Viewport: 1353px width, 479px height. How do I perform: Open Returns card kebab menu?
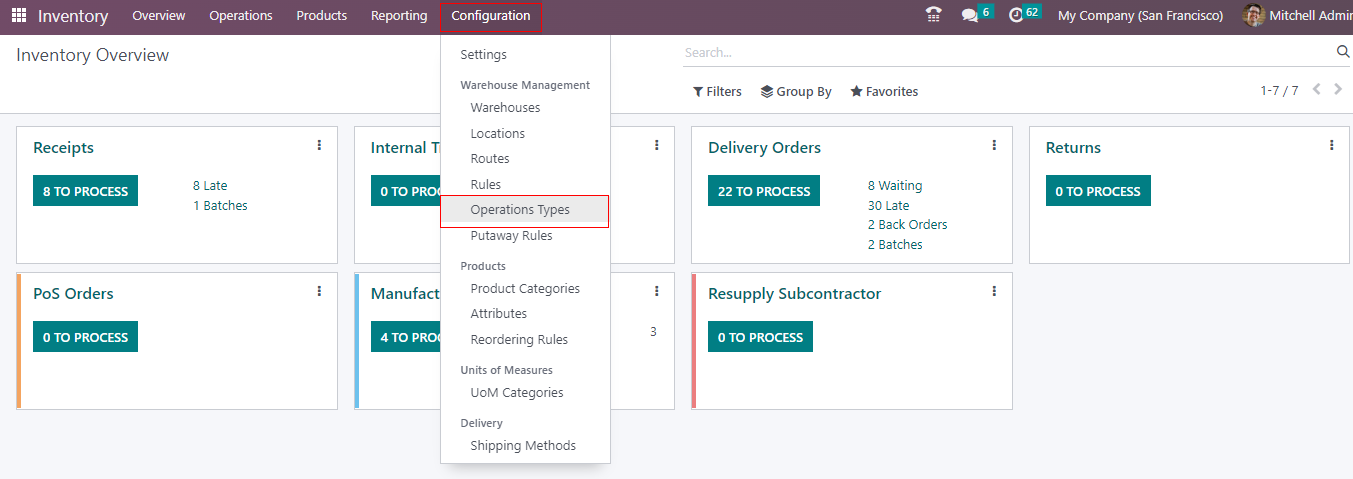1331,146
